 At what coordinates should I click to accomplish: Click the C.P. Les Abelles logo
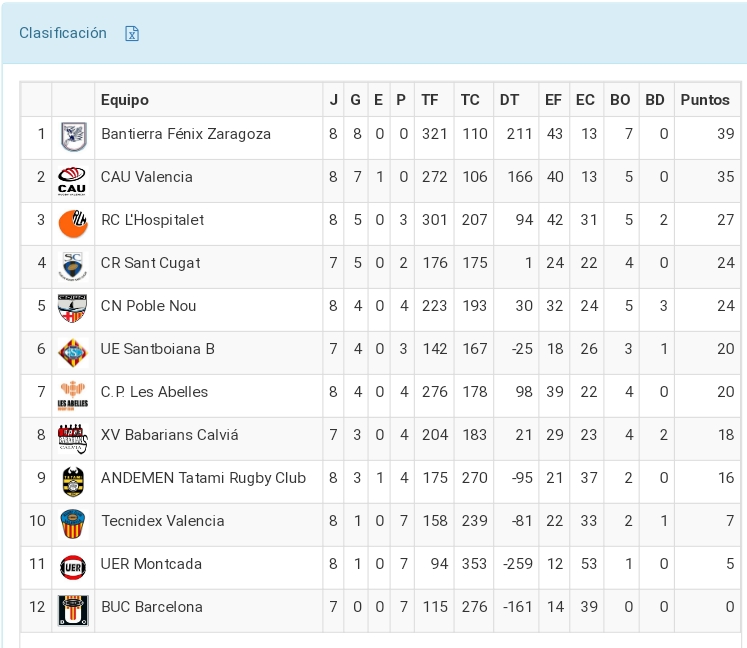[72, 394]
